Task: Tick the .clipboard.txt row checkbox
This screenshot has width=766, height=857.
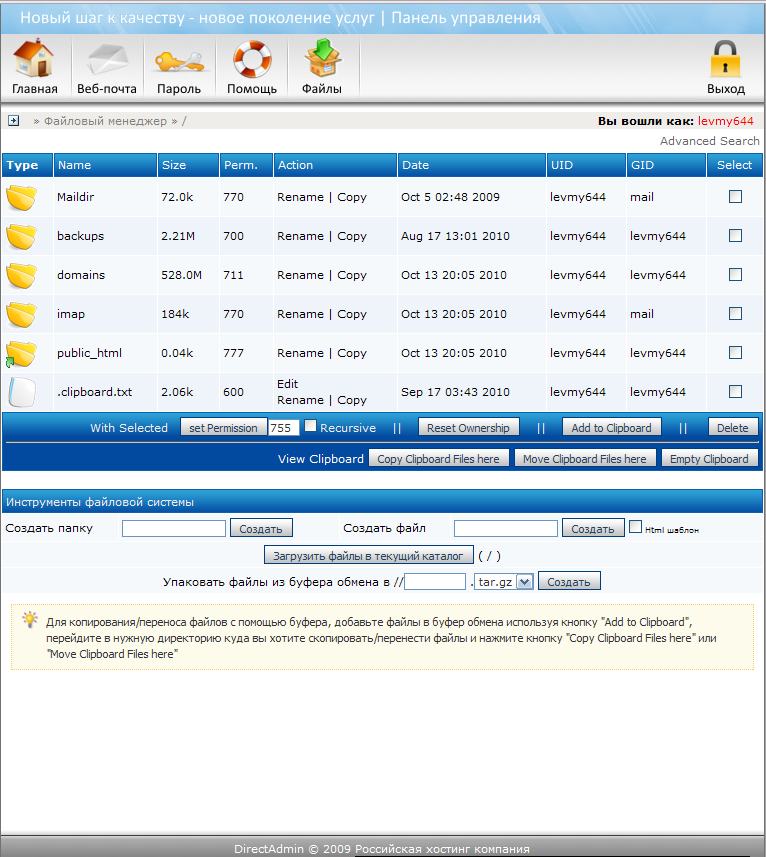Action: [735, 391]
